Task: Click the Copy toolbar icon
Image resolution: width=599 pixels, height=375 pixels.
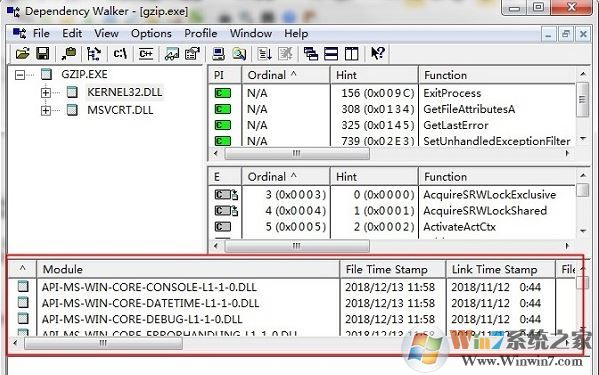Action: click(x=69, y=53)
